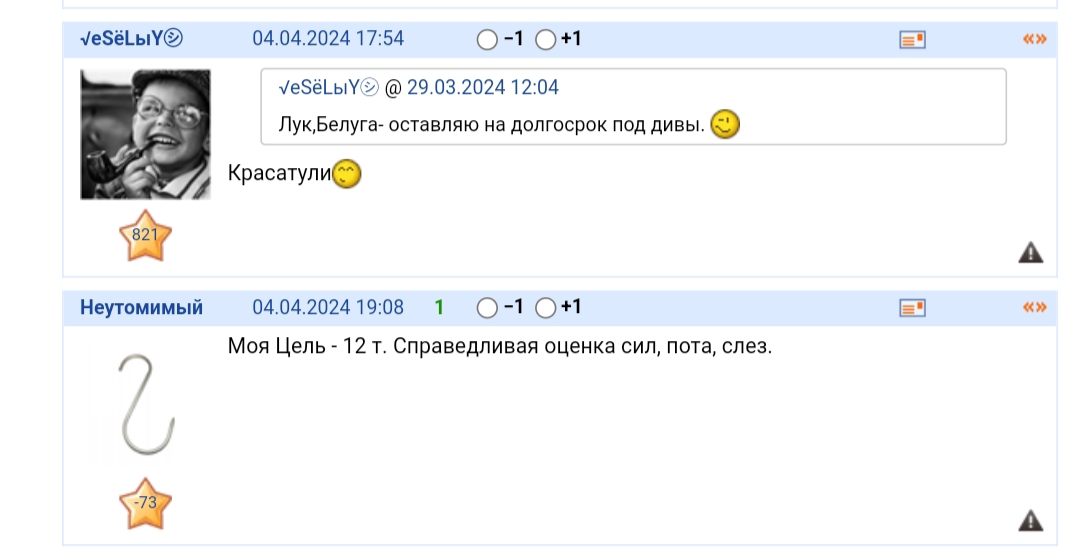Select the -1 radio on √eSёLыY's post
Viewport: 1080px width, 549px height.
[x=487, y=40]
